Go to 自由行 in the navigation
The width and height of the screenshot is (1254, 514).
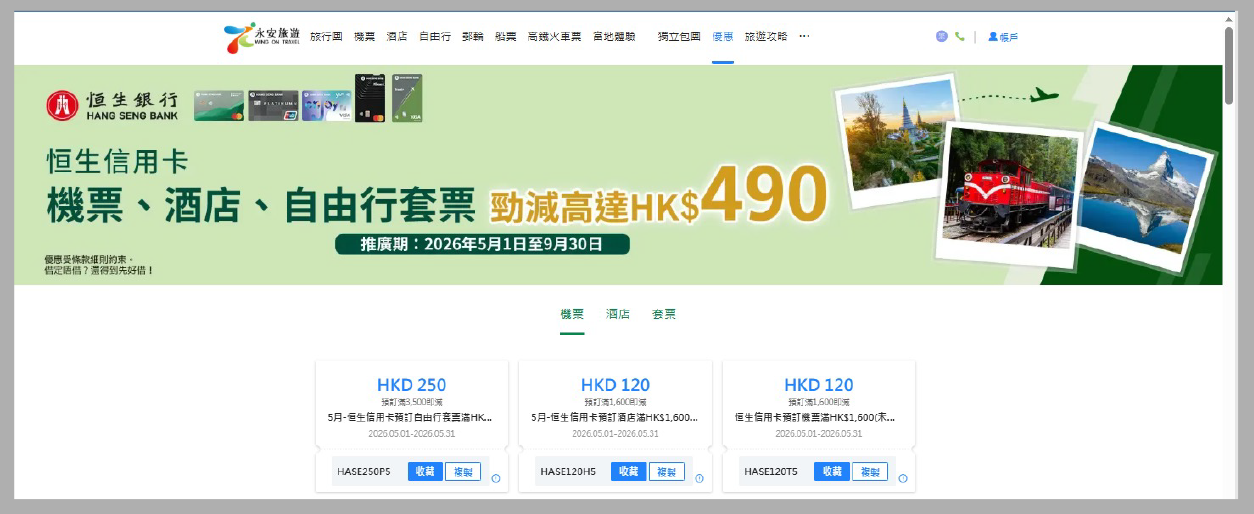[x=435, y=36]
